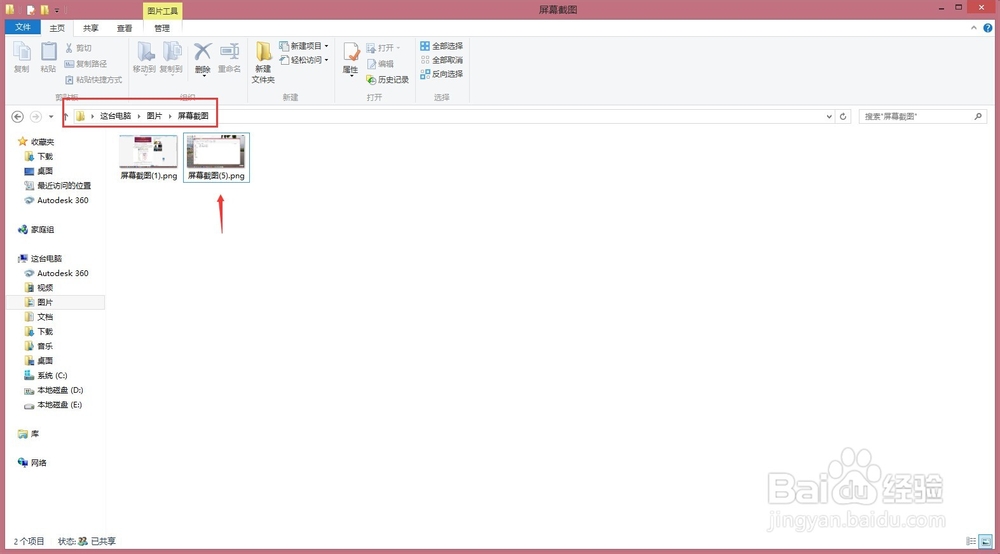The height and width of the screenshot is (554, 1000).
Task: Click 这台电脑 in address breadcrumb
Action: click(x=115, y=116)
